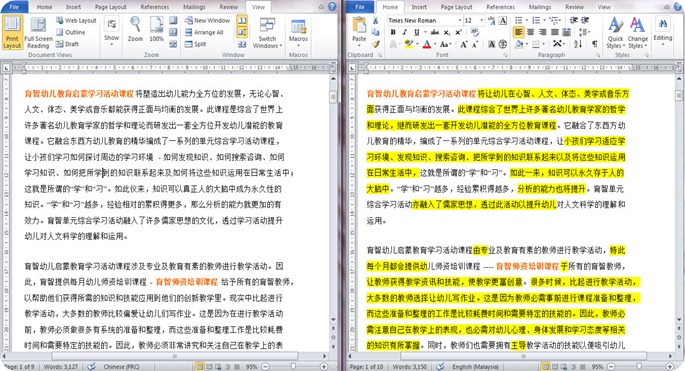Justify text alignment

point(554,32)
